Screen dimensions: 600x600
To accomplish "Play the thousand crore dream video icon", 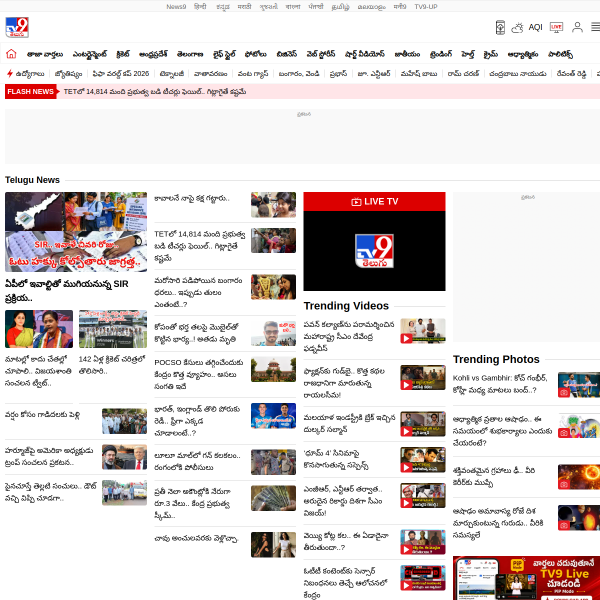I will coord(406,550).
